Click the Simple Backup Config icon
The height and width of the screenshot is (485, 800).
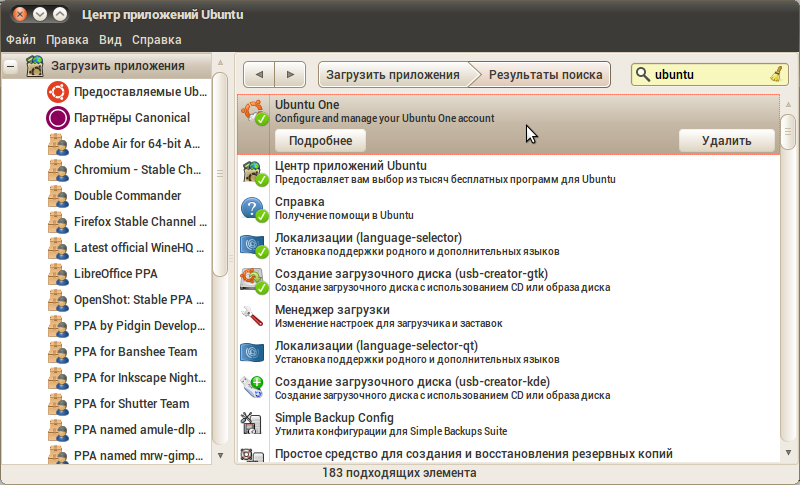(x=251, y=424)
